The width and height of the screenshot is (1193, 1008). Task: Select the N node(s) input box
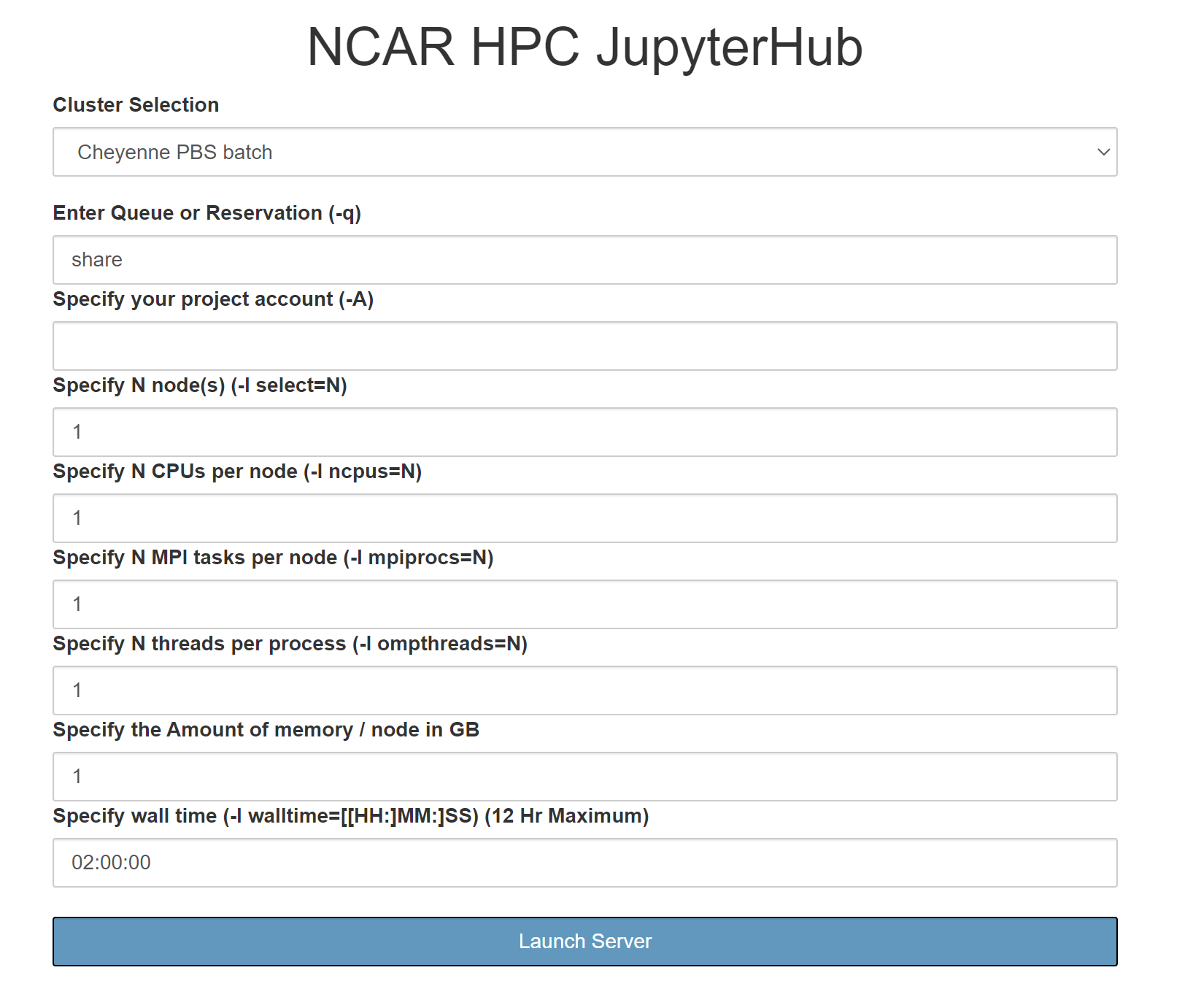coord(584,432)
